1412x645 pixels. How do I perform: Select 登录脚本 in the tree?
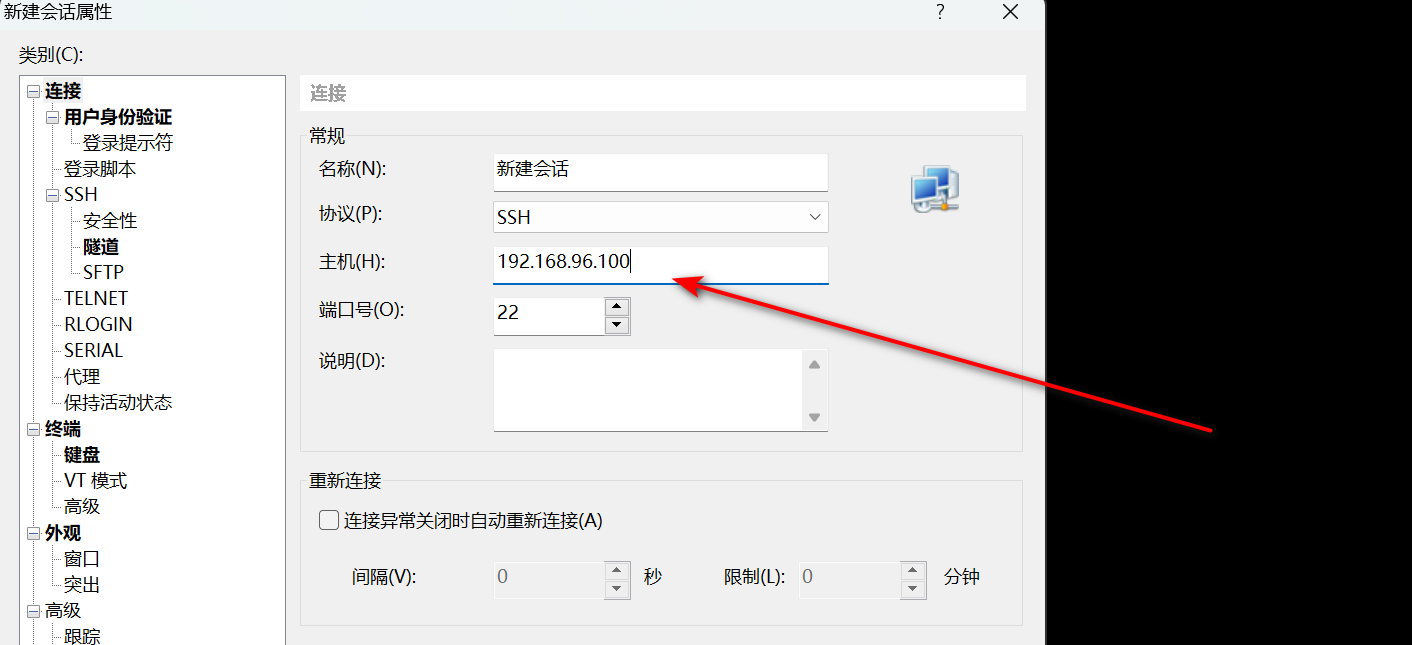pos(100,169)
